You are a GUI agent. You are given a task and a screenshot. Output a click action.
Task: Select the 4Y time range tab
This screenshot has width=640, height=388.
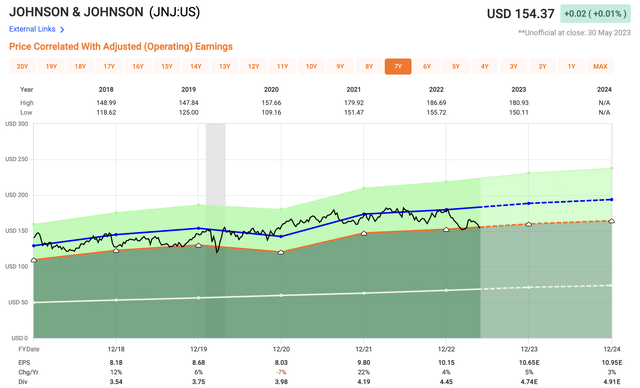pos(484,67)
